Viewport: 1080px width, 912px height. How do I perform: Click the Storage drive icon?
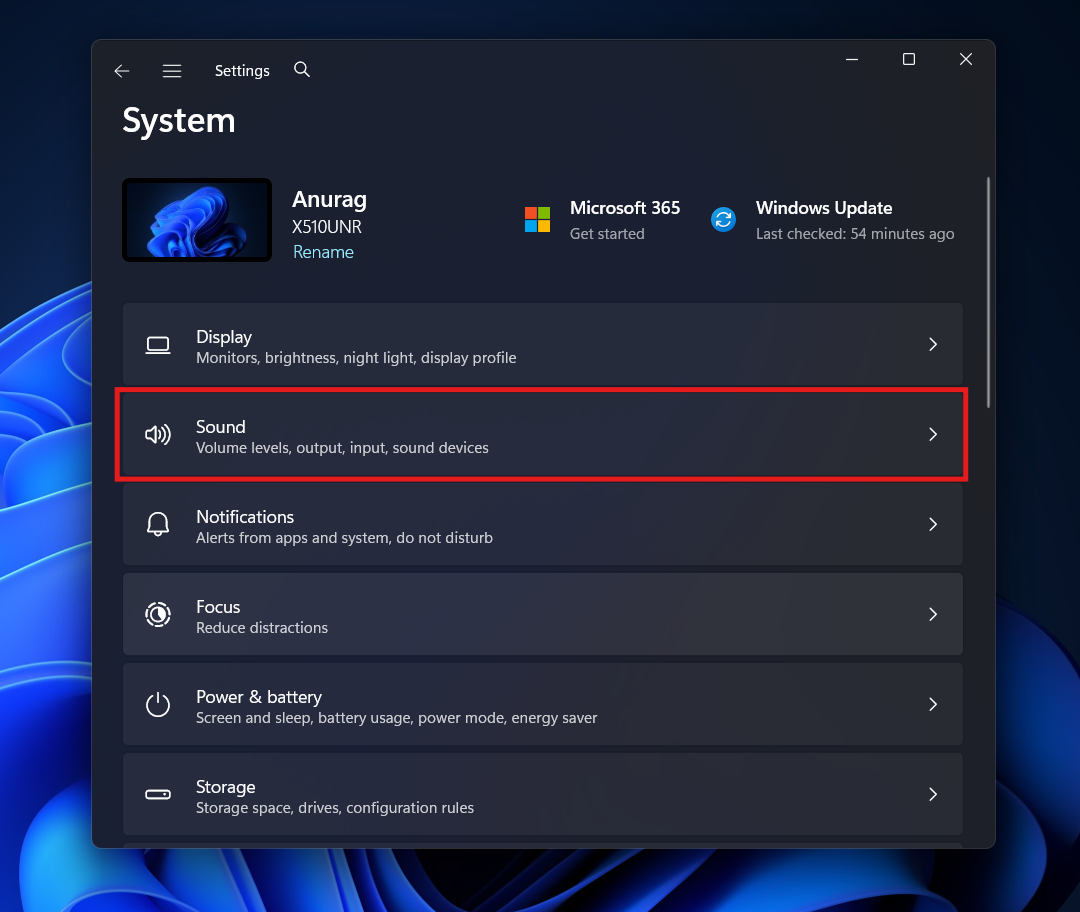158,793
